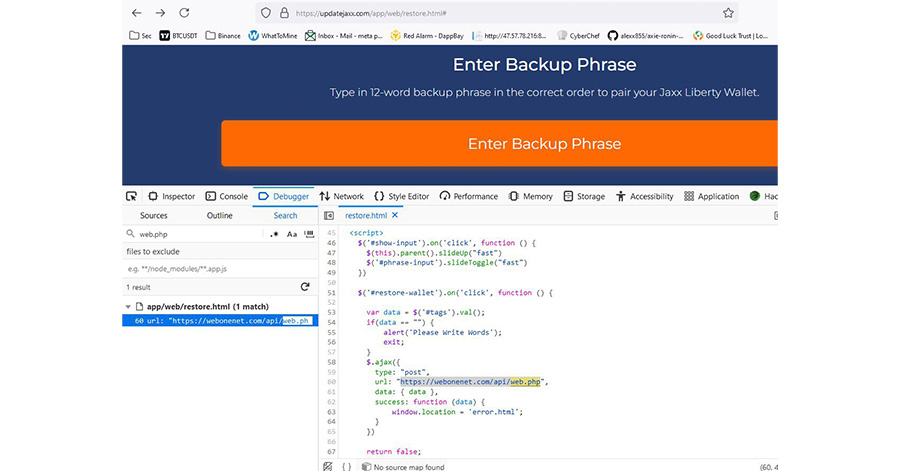Screen dimensions: 900x471
Task: Open the Accessibility tab
Action: pos(645,196)
